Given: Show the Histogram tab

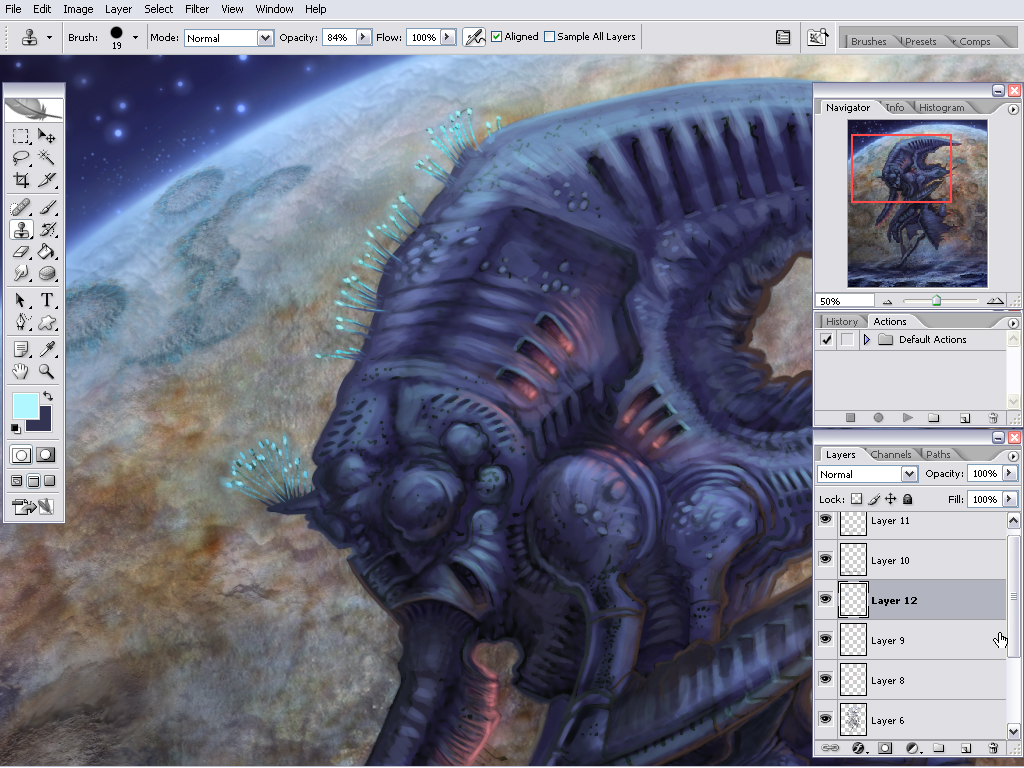Looking at the screenshot, I should click(x=942, y=108).
